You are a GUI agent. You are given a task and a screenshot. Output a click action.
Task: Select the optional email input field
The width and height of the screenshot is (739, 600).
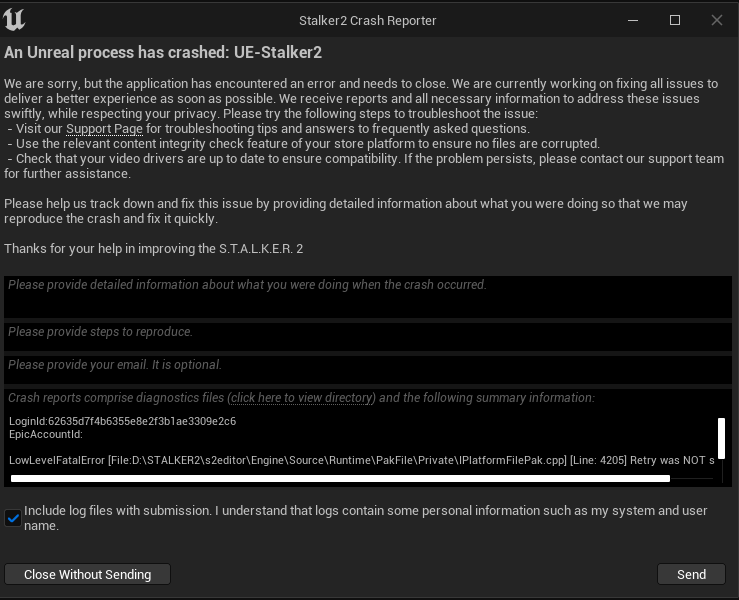[368, 369]
